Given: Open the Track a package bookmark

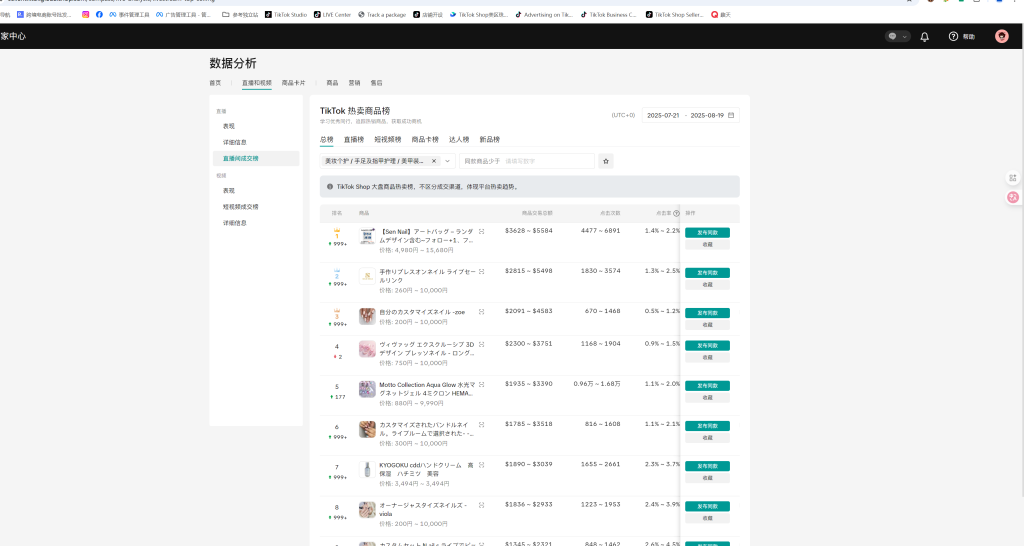Looking at the screenshot, I should point(382,14).
